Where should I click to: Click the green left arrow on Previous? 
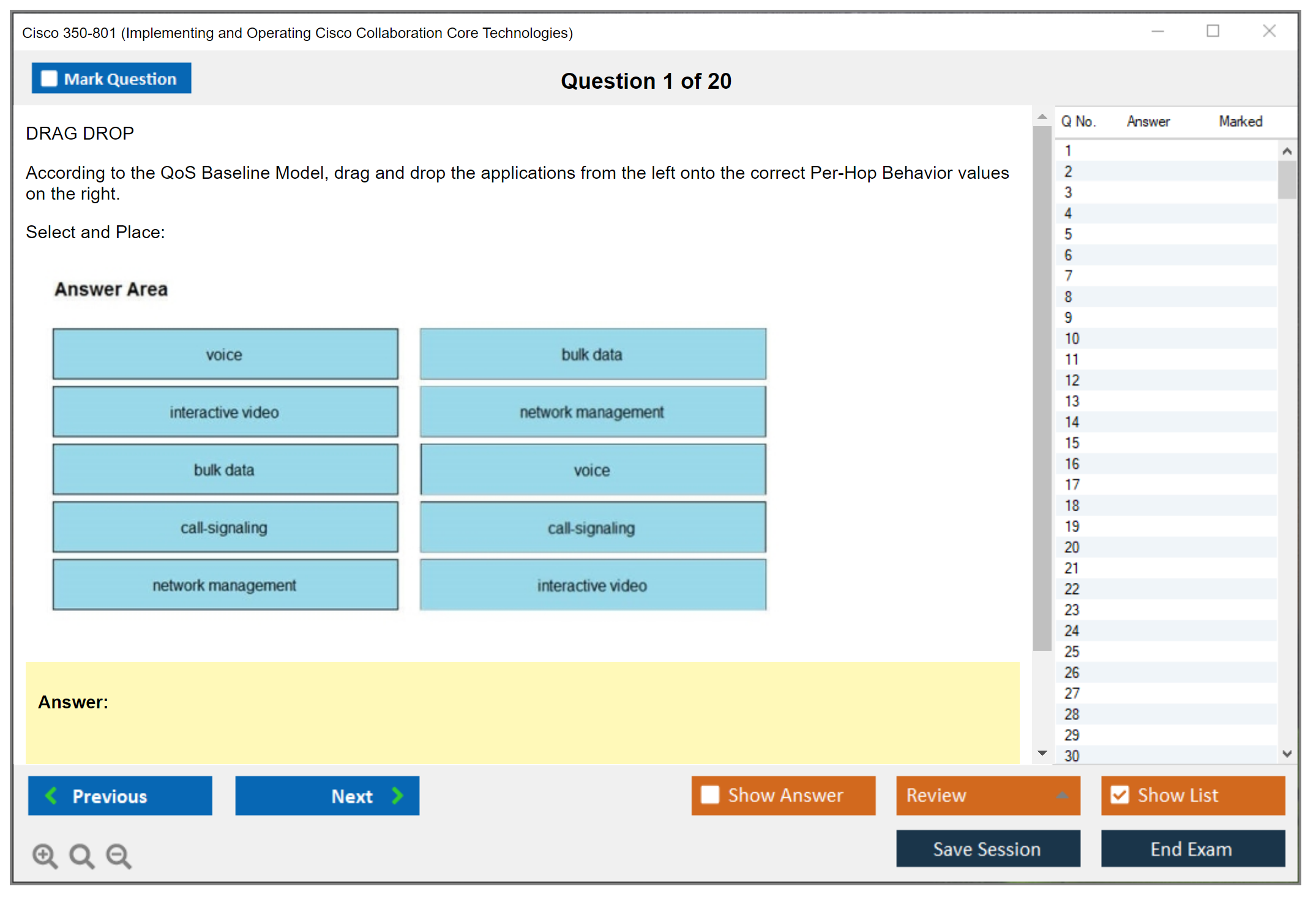[x=51, y=795]
